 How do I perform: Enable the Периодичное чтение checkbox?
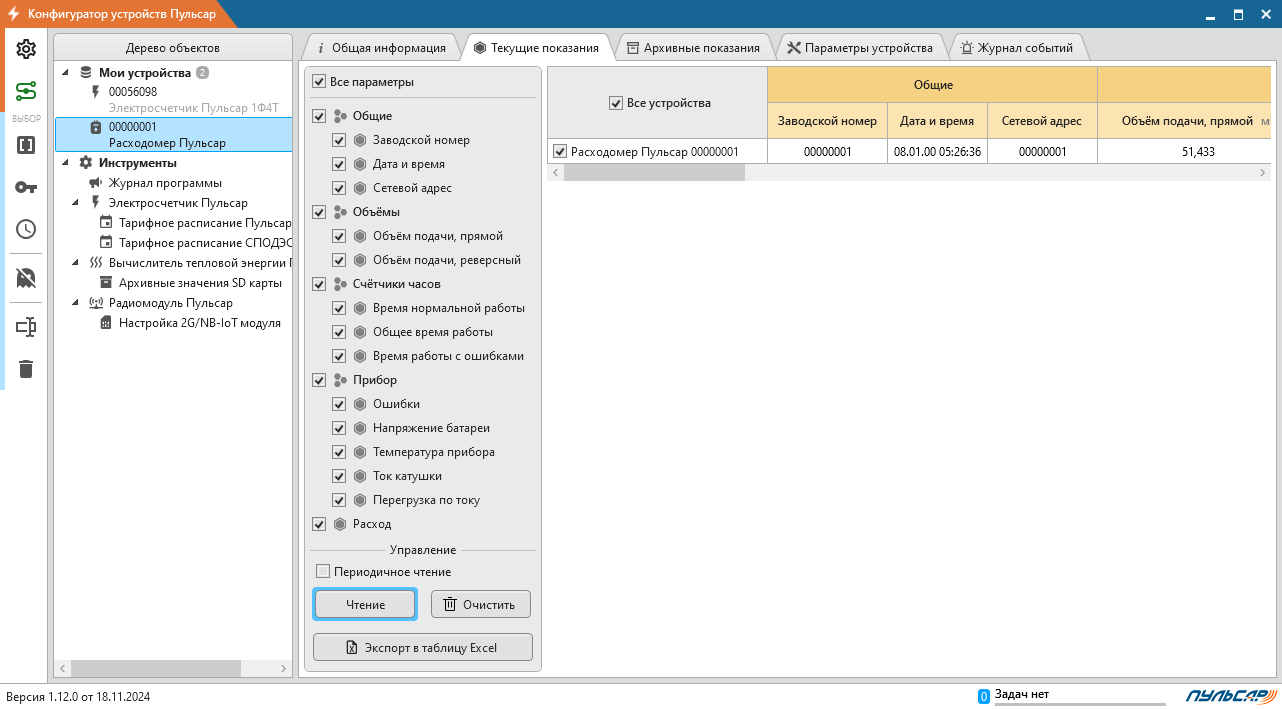pos(323,572)
